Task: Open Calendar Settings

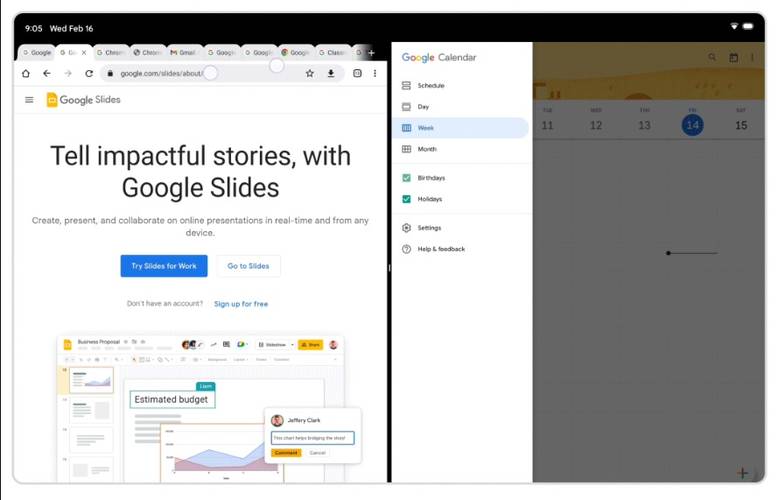Action: point(460,228)
